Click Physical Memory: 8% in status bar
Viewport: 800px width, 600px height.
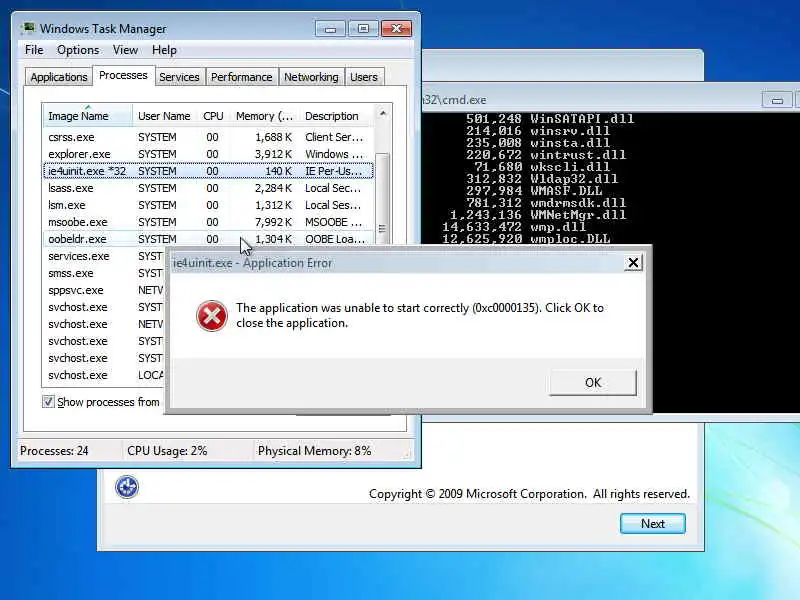point(314,451)
